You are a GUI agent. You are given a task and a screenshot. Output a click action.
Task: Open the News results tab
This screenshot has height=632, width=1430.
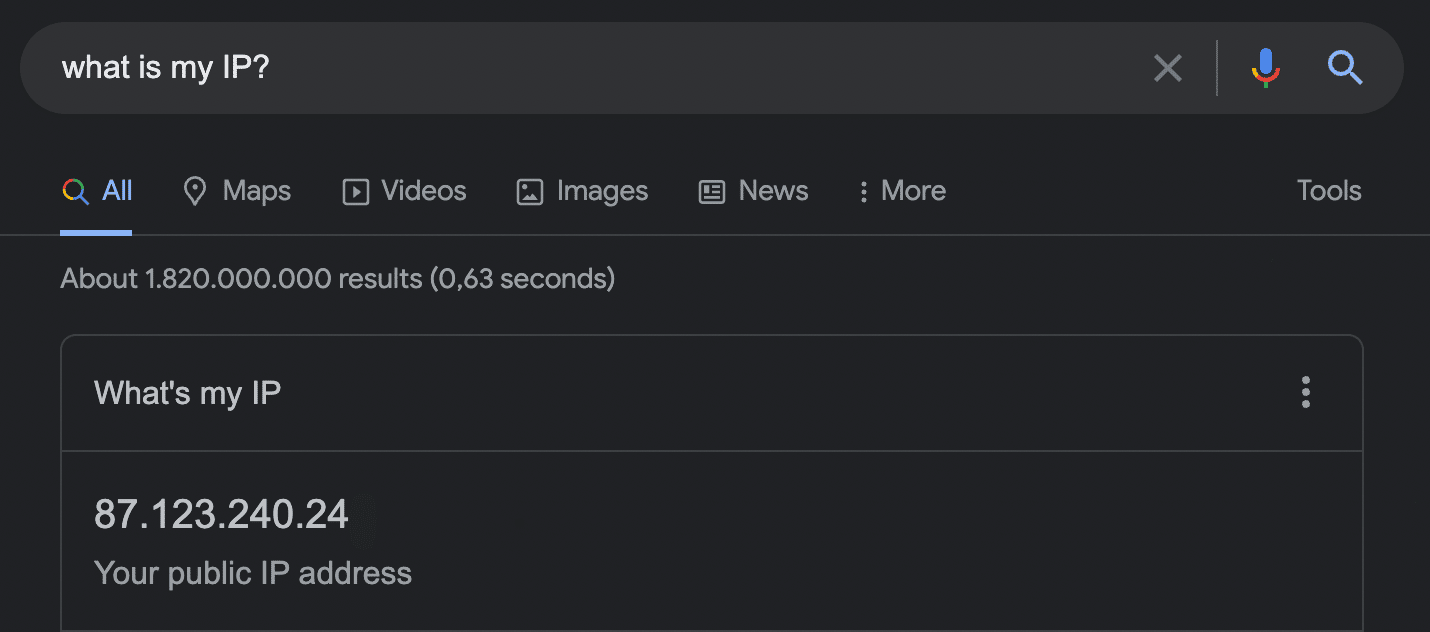[x=753, y=191]
